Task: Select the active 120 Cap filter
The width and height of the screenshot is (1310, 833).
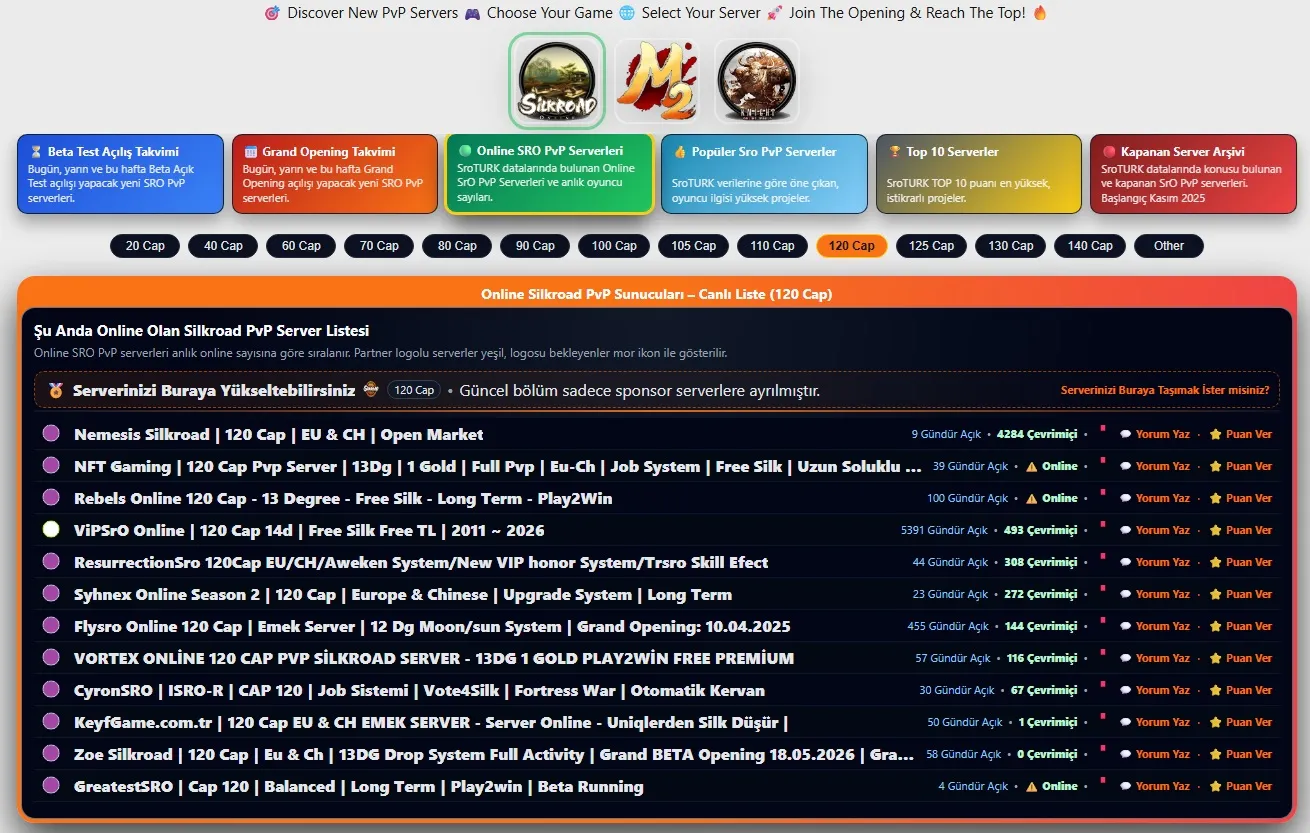Action: [x=852, y=246]
